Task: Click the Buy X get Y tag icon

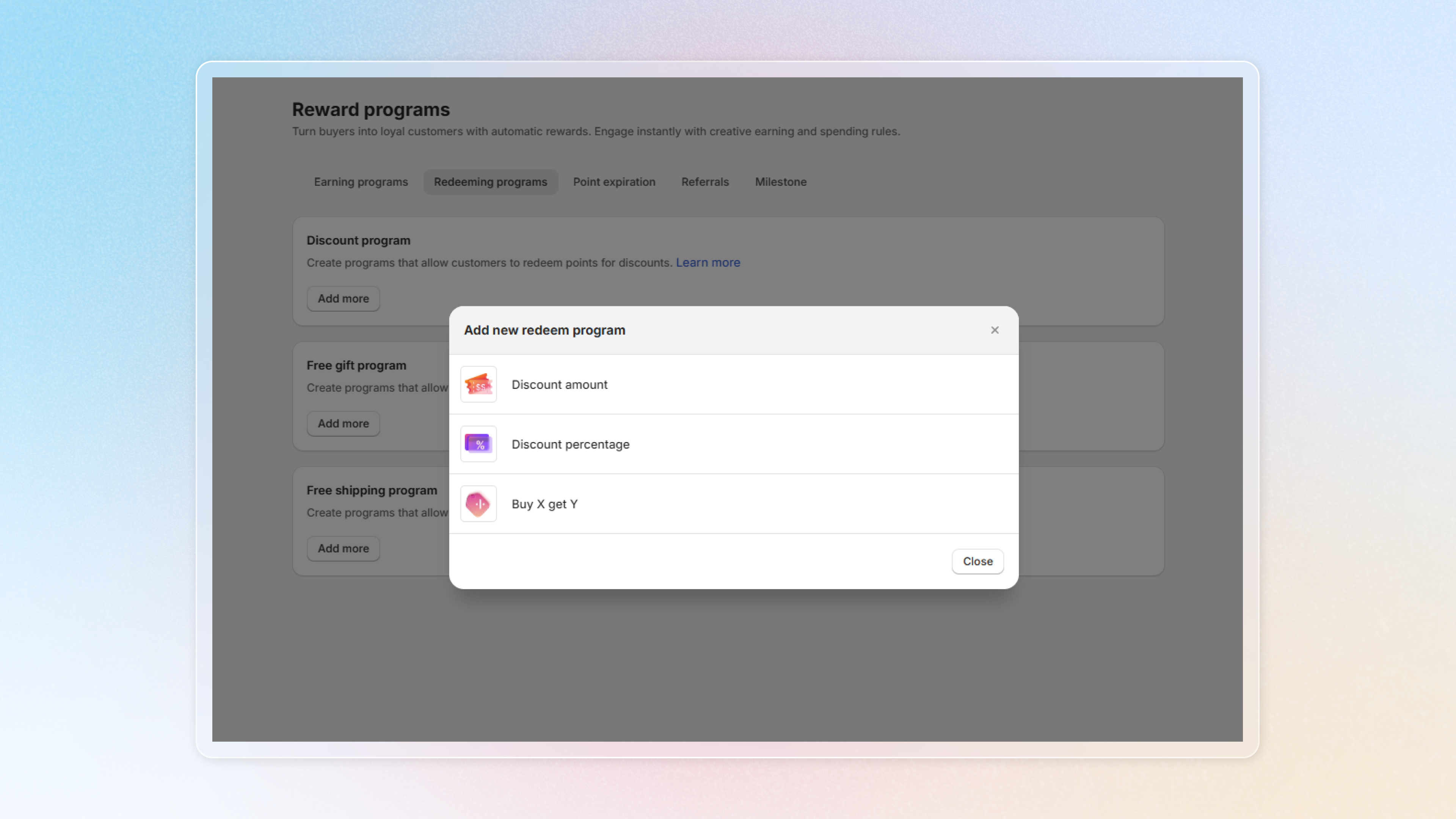Action: (478, 504)
